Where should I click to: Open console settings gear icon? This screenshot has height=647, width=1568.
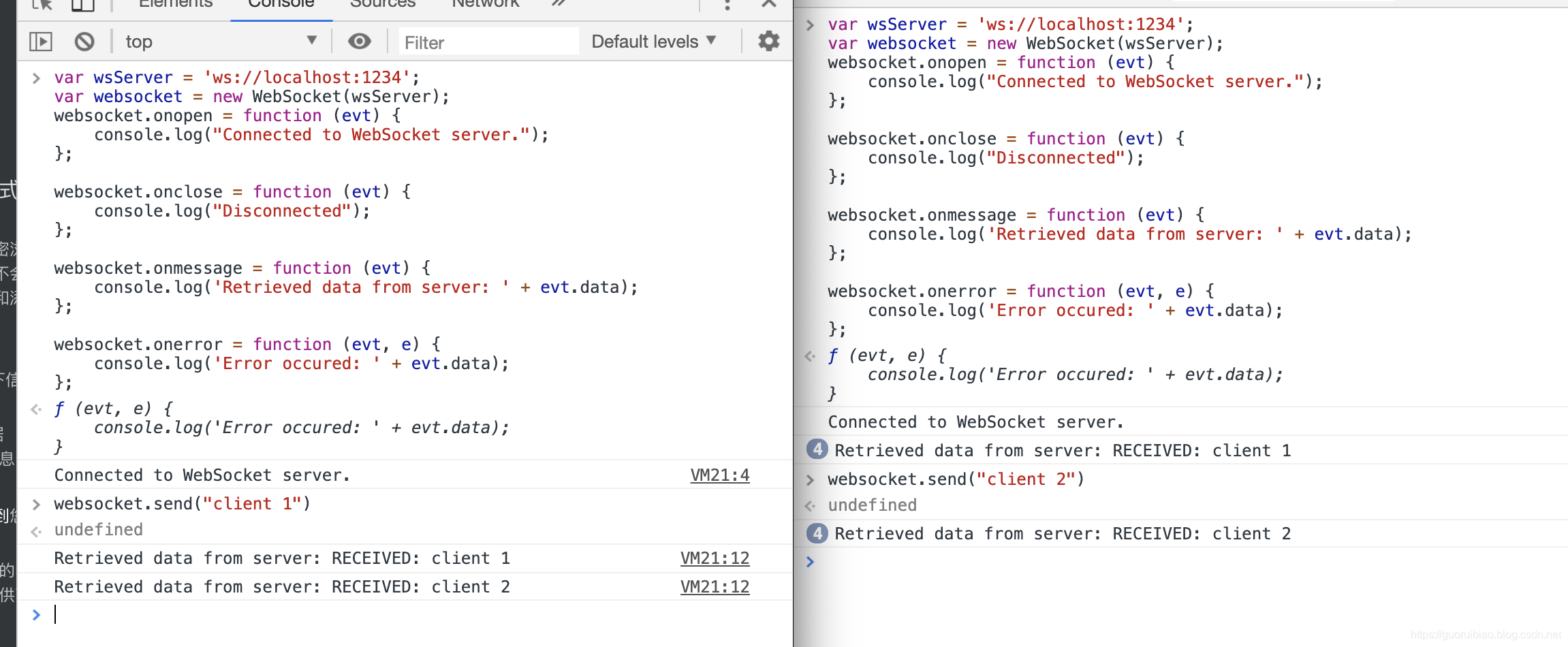coord(768,41)
